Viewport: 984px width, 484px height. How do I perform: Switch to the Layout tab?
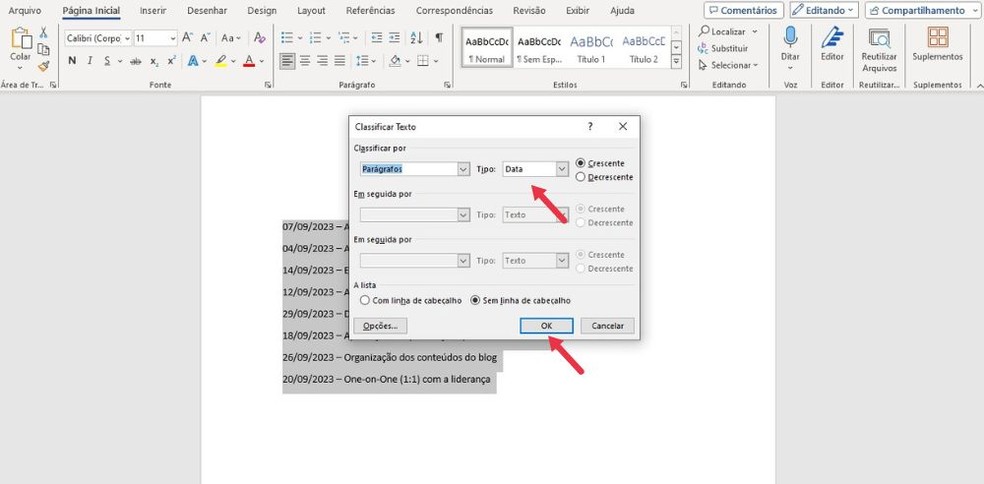coord(311,11)
